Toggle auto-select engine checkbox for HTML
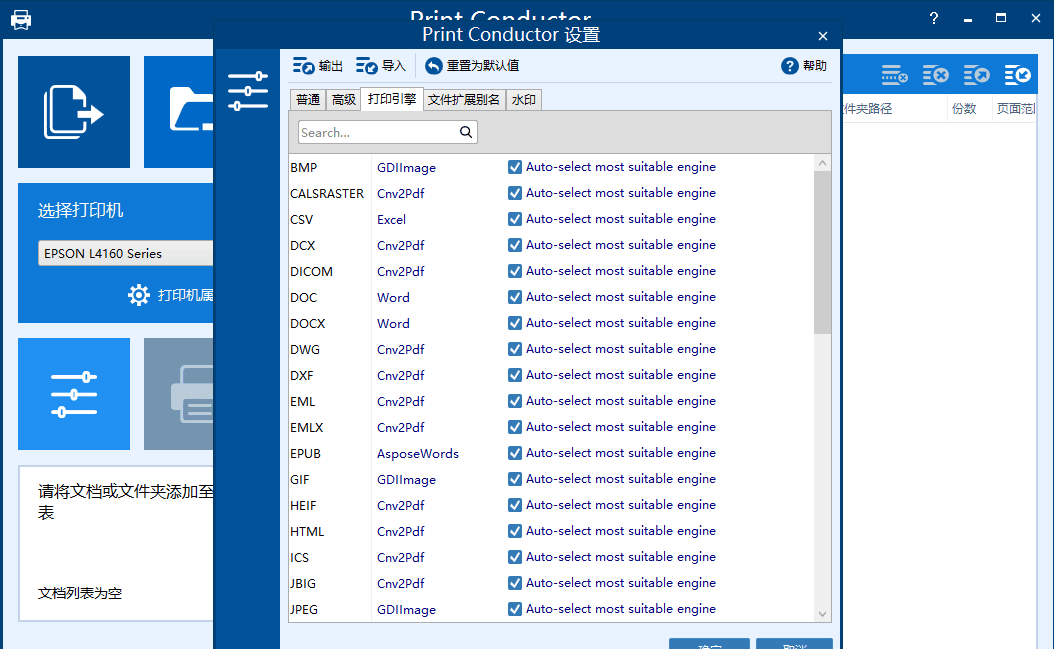The image size is (1054, 649). pos(515,531)
